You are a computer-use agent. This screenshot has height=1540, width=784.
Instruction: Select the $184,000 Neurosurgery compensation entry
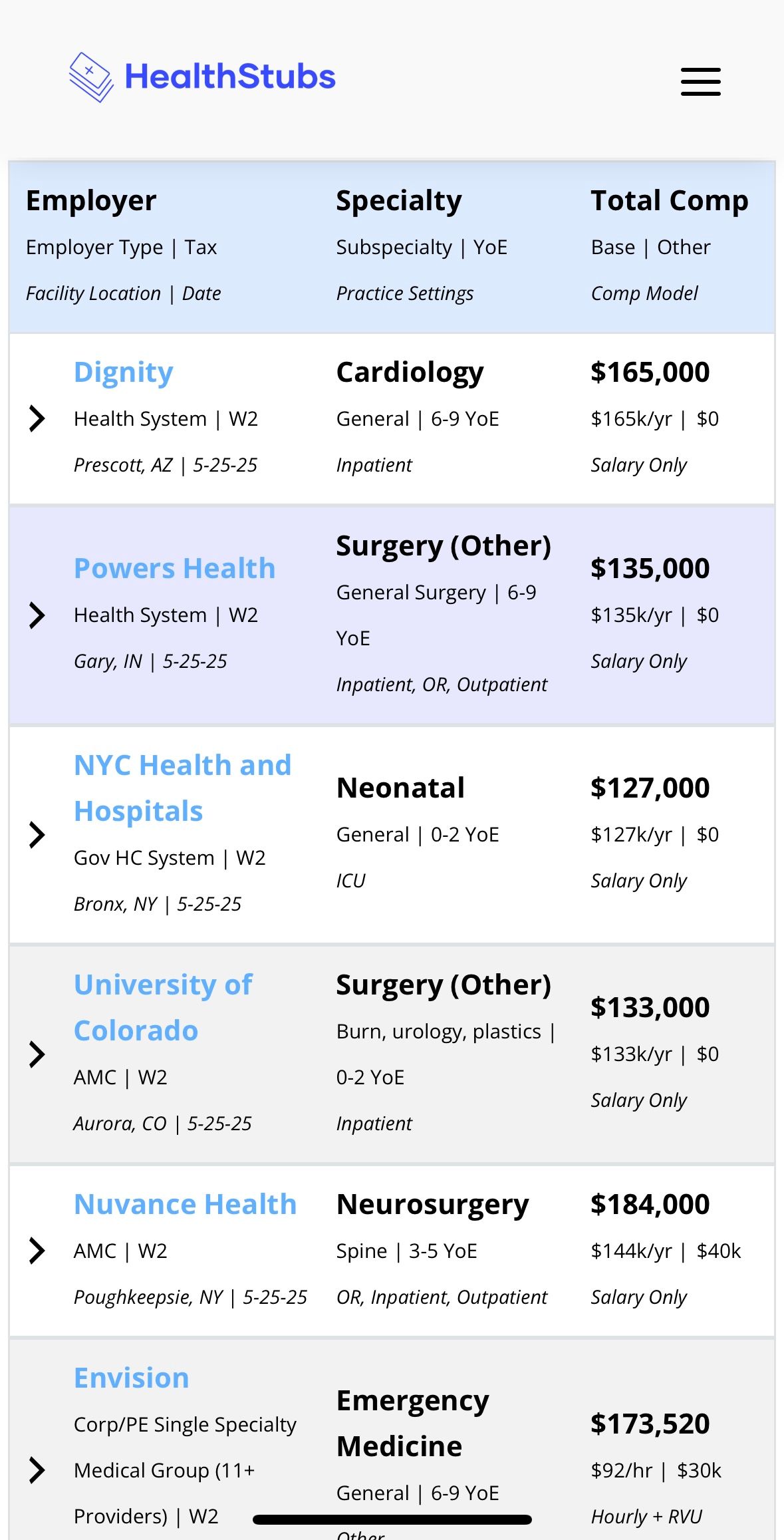pyautogui.click(x=650, y=1204)
